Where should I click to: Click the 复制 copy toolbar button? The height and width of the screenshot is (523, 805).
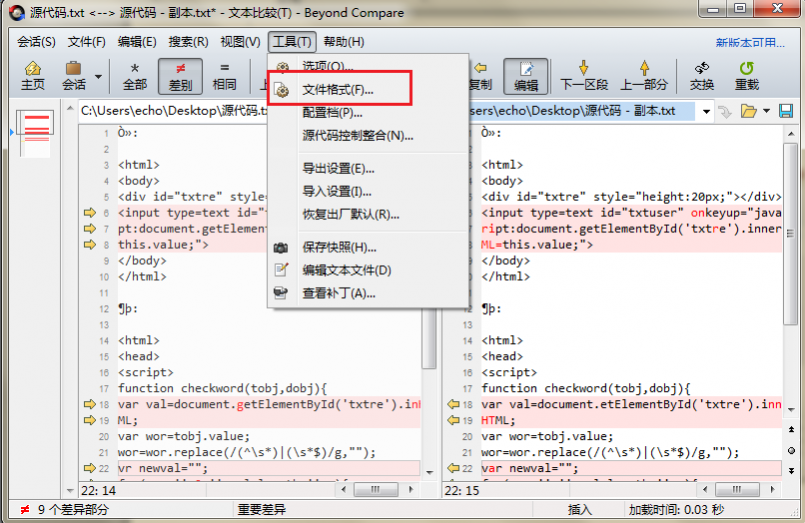481,75
